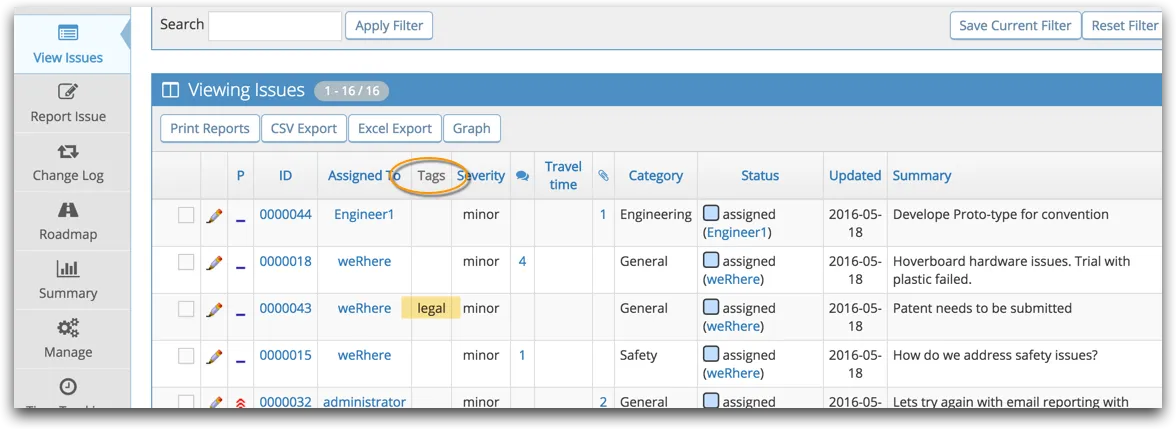Screen dimensions: 1176x429
Task: Open issue 0000043 link
Action: click(285, 308)
